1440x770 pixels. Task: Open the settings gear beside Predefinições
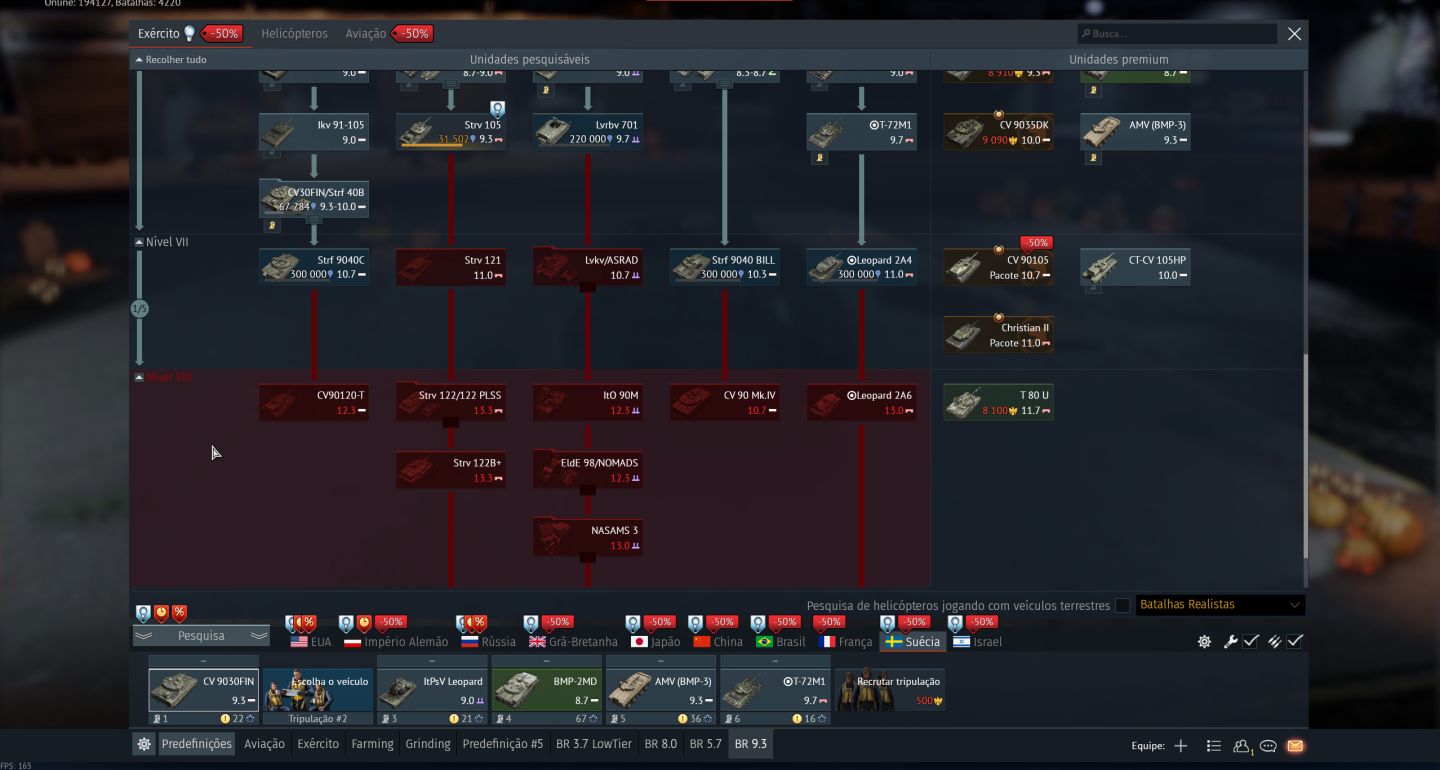pyautogui.click(x=144, y=744)
